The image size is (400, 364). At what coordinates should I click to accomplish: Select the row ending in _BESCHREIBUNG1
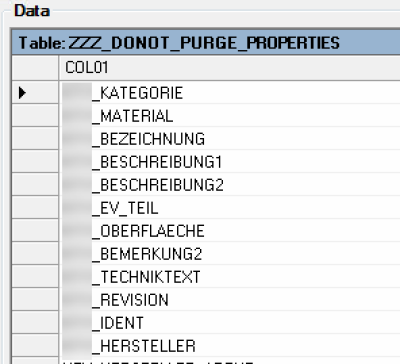pyautogui.click(x=230, y=161)
